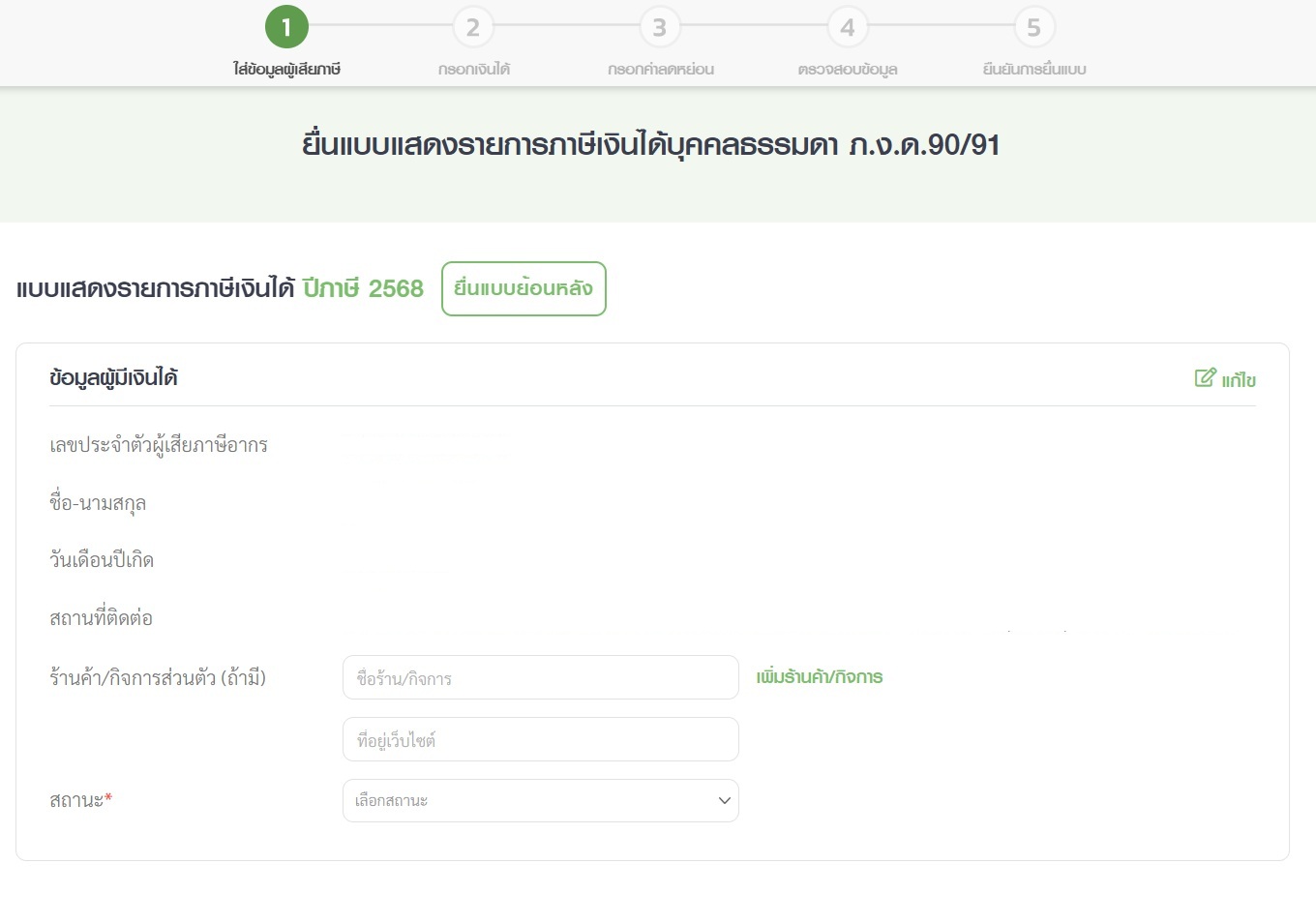Switch to the ตรวจสอบข้อมูล step label
Image resolution: width=1316 pixels, height=923 pixels.
tap(848, 69)
